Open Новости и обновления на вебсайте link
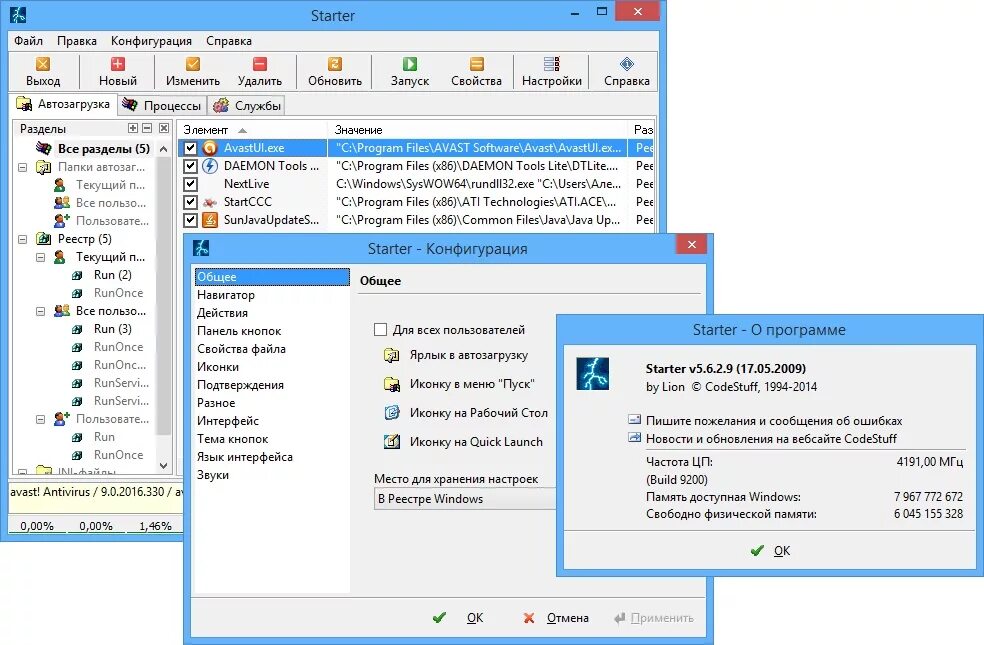 click(771, 439)
